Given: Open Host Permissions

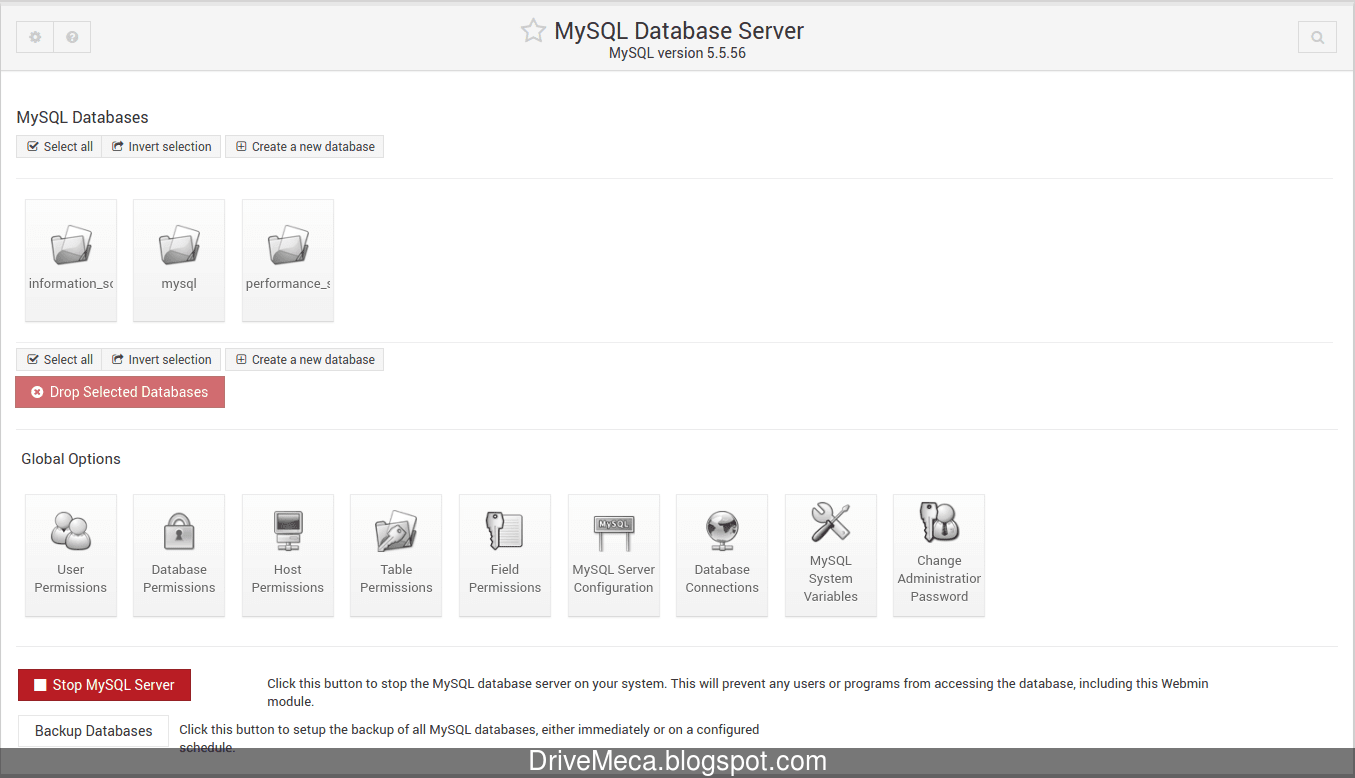Looking at the screenshot, I should (287, 555).
